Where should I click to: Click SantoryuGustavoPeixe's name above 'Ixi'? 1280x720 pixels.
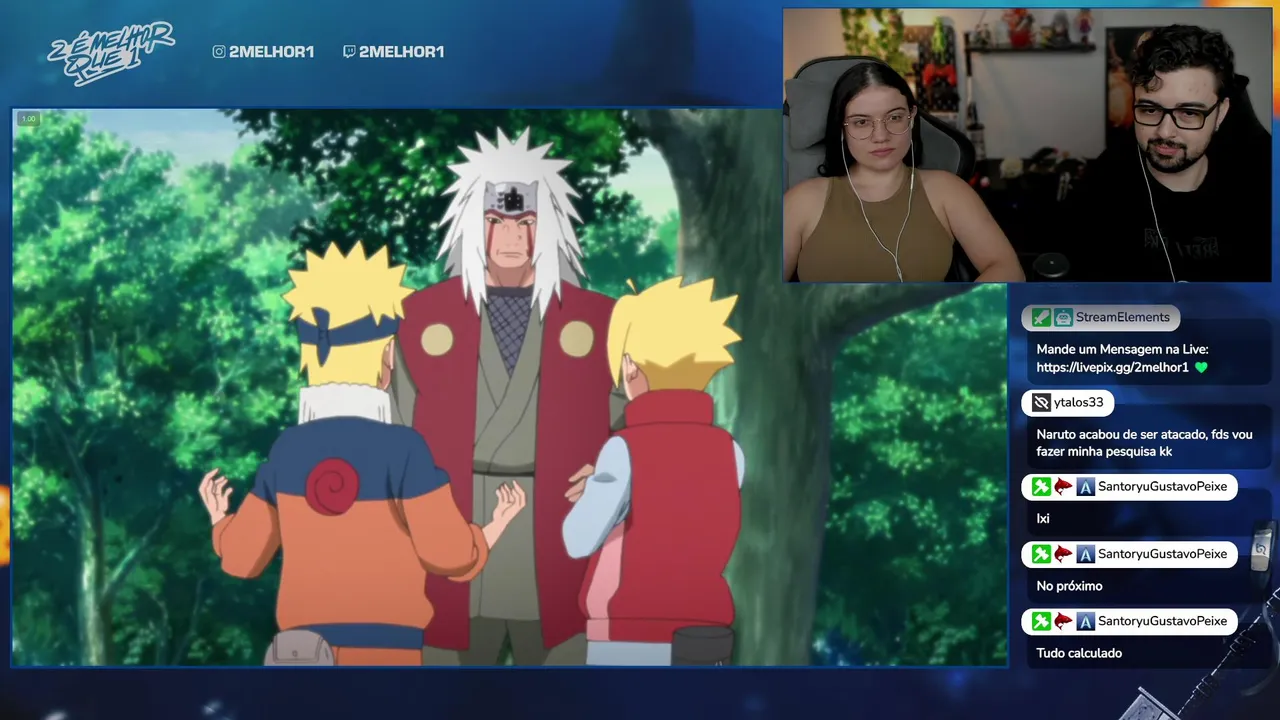1162,487
